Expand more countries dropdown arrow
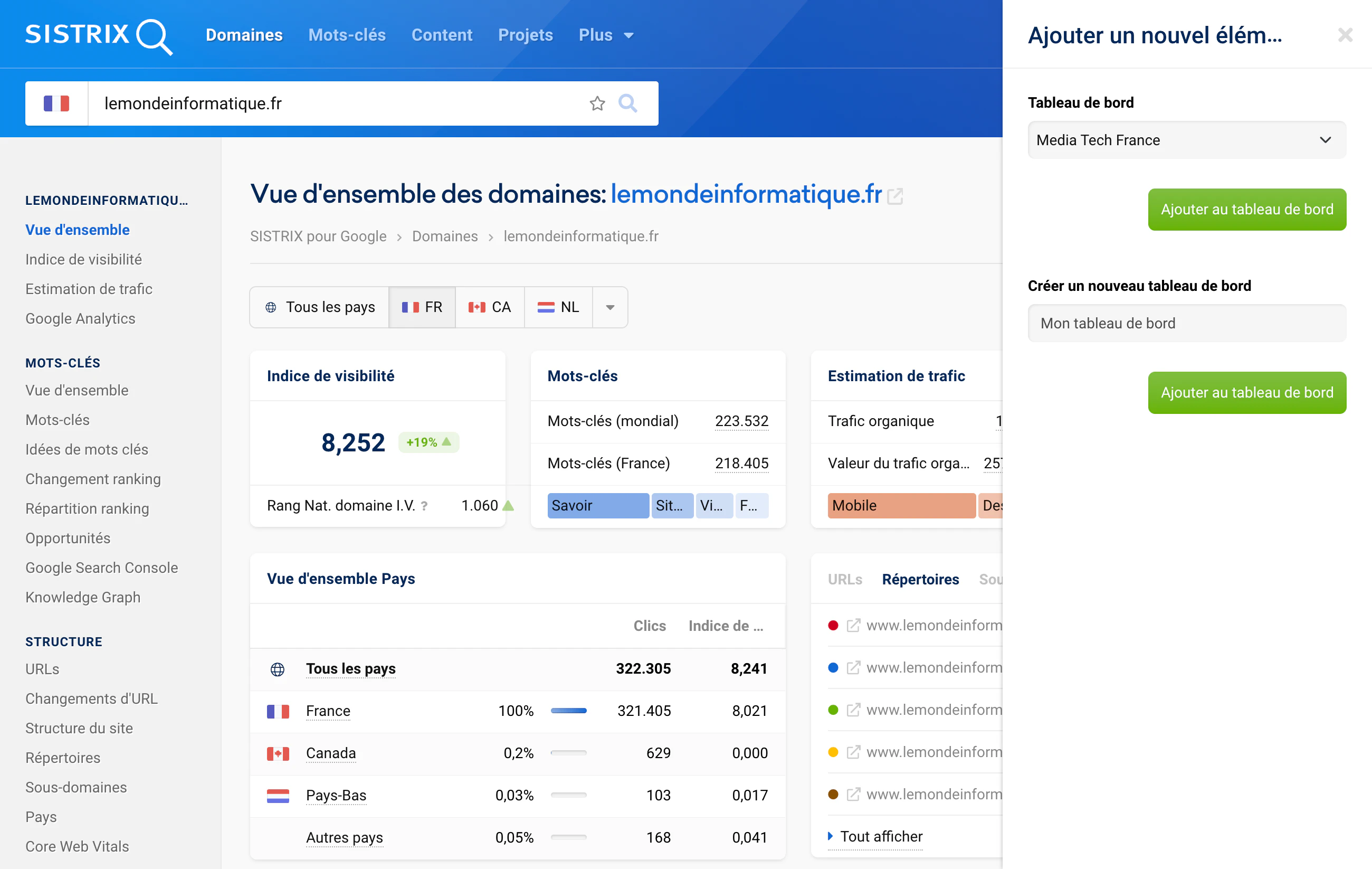The height and width of the screenshot is (869, 1372). pyautogui.click(x=610, y=307)
